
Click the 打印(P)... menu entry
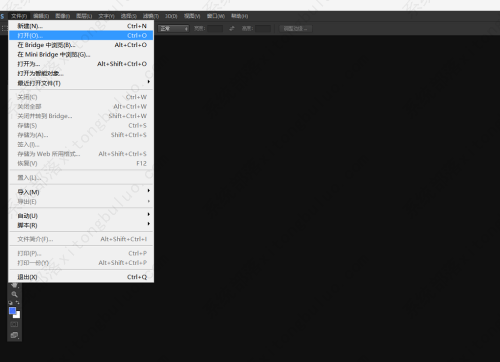[81, 253]
